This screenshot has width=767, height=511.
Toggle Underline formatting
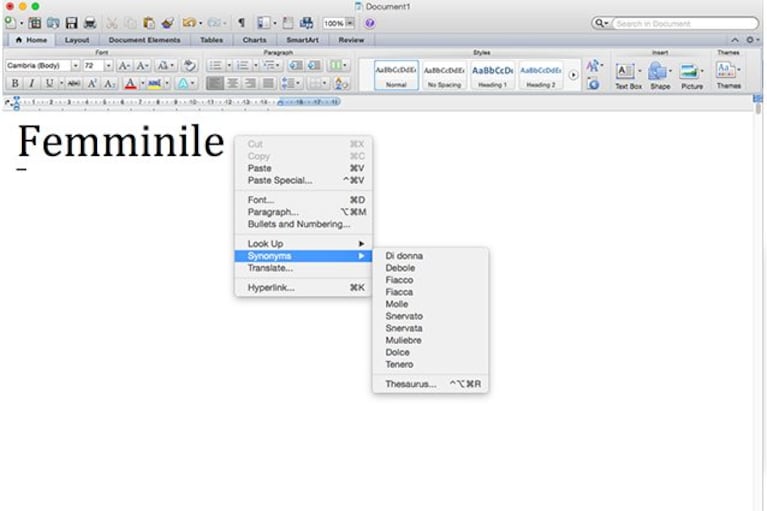point(49,84)
